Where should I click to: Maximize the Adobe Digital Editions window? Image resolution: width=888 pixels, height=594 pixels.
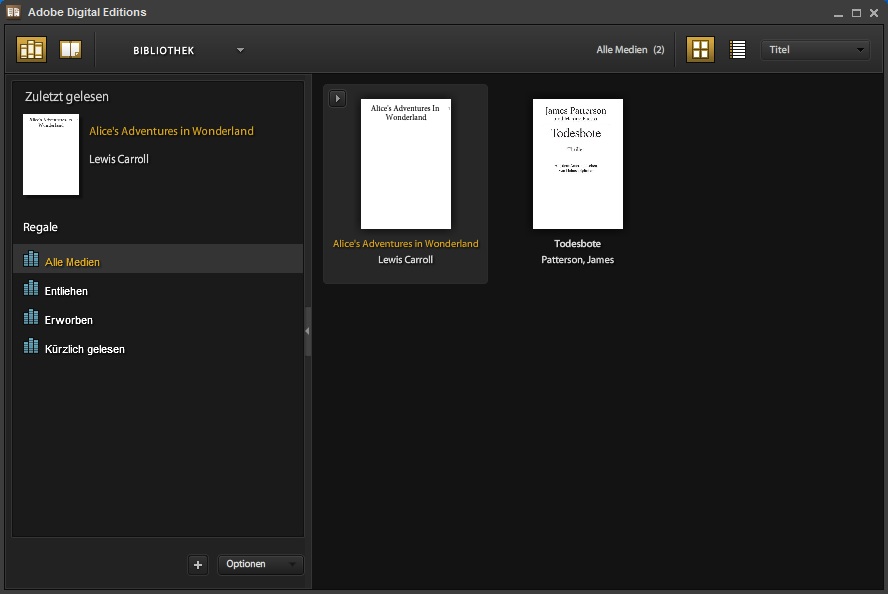pos(856,12)
